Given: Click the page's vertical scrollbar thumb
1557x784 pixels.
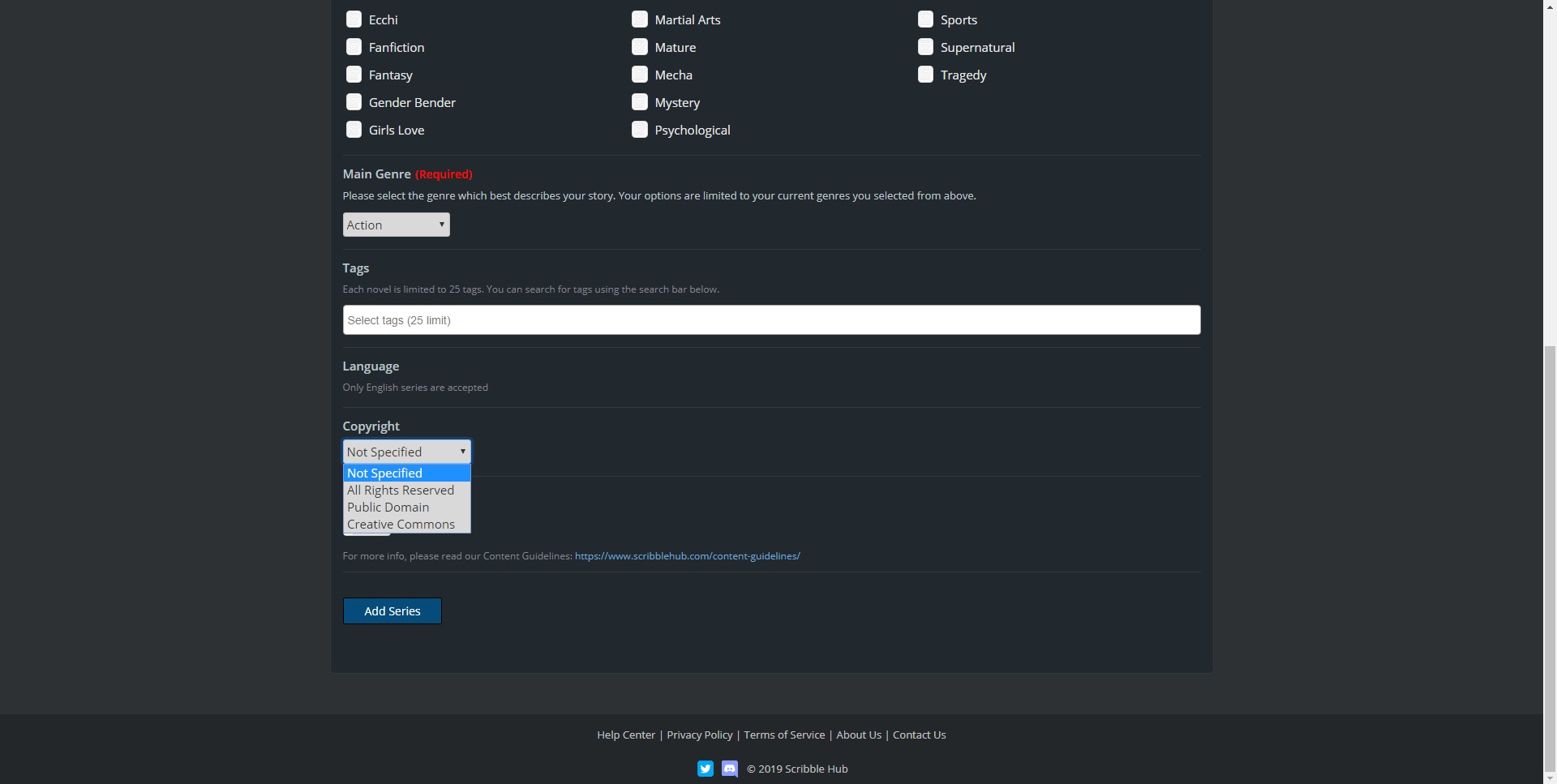Looking at the screenshot, I should pos(1550,559).
